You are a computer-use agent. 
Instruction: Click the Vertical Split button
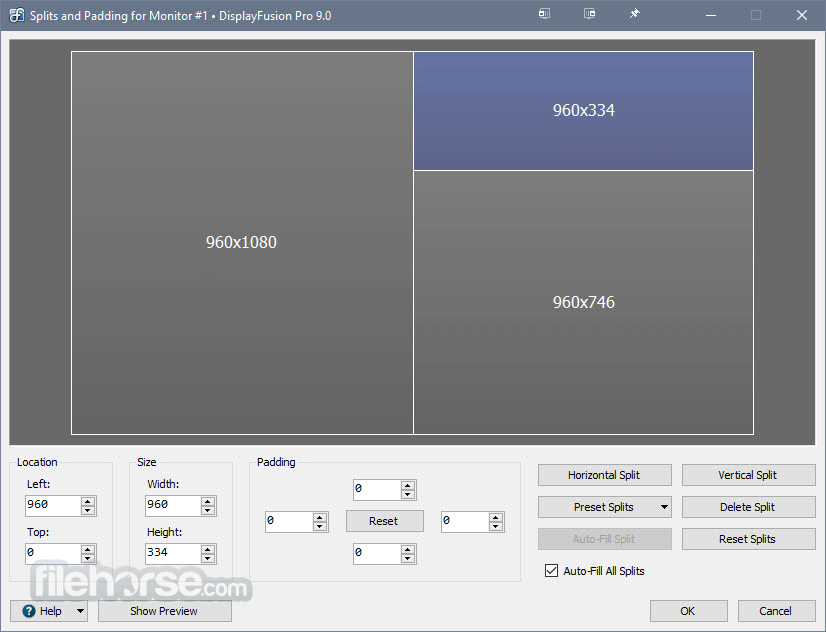[748, 475]
